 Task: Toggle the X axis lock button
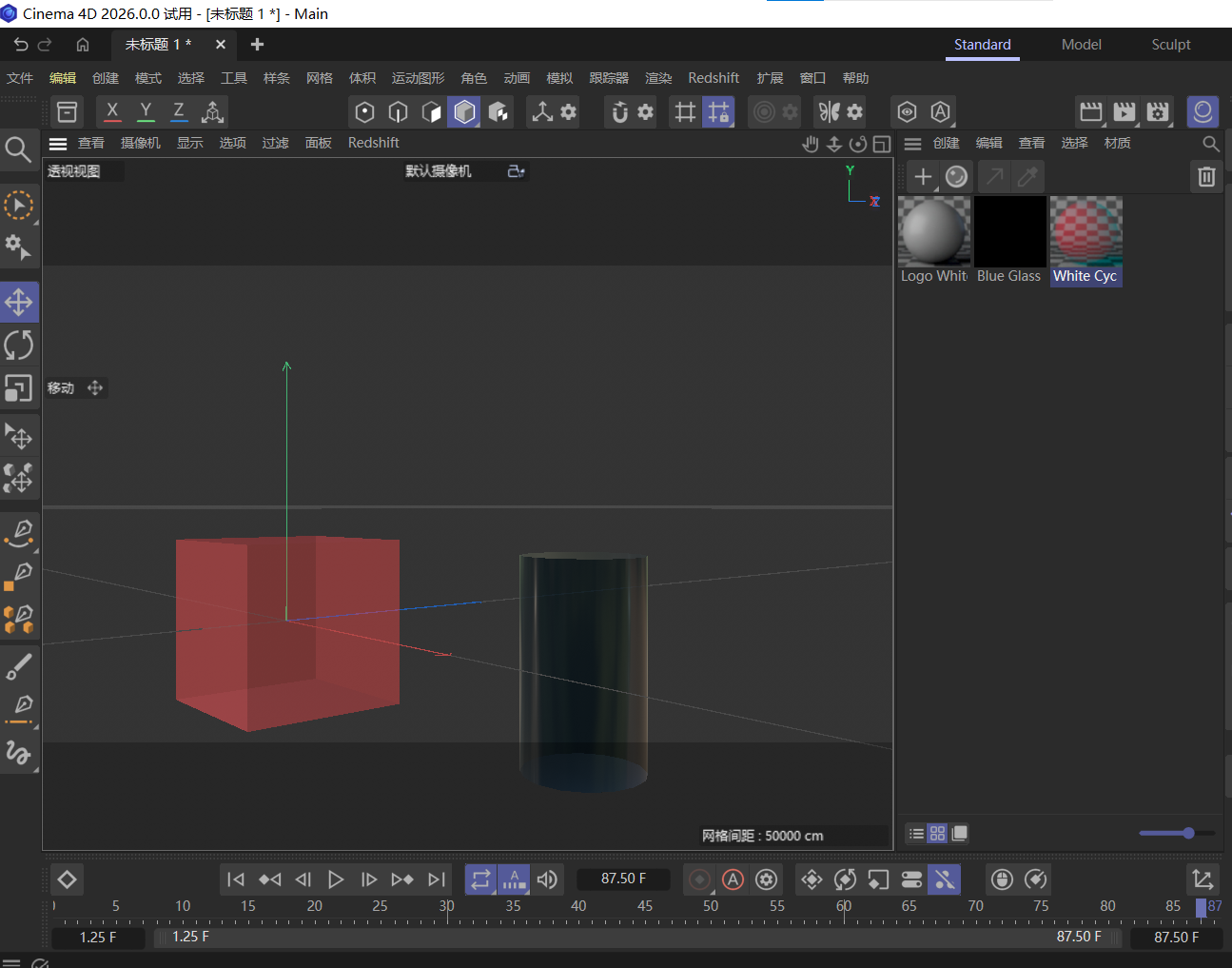coord(112,111)
